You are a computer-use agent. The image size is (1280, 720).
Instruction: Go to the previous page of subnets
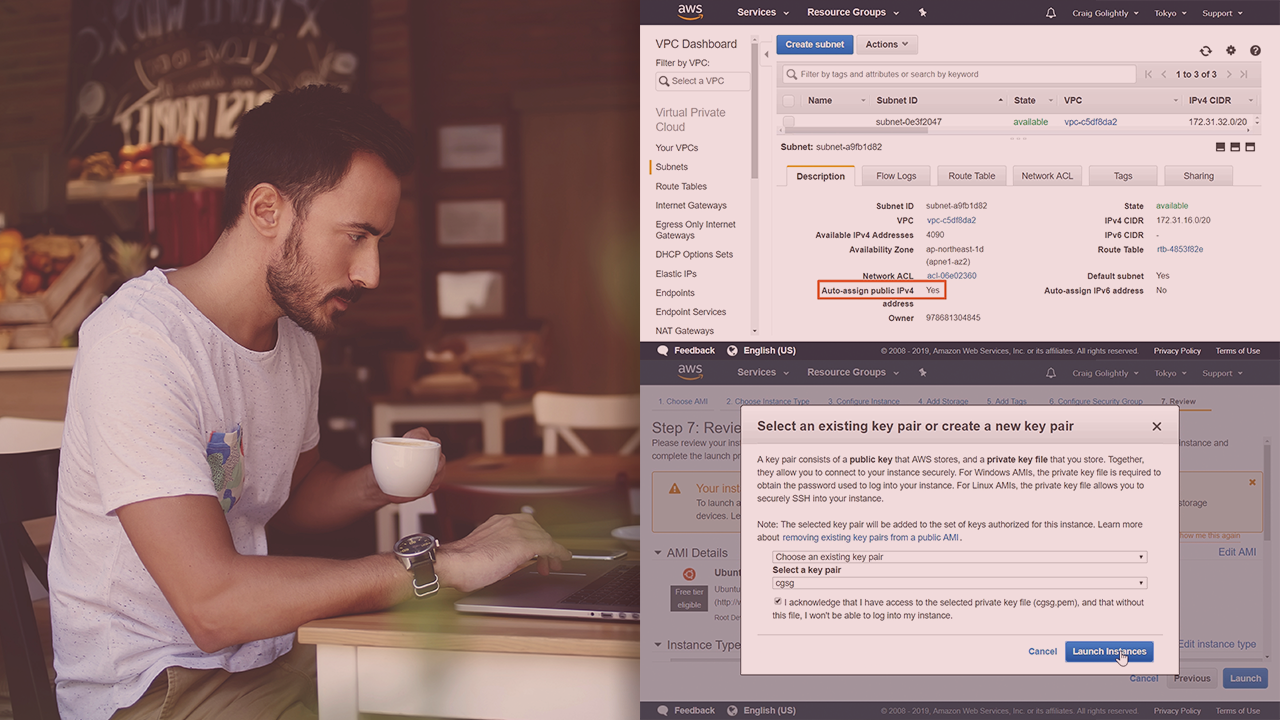tap(1164, 74)
